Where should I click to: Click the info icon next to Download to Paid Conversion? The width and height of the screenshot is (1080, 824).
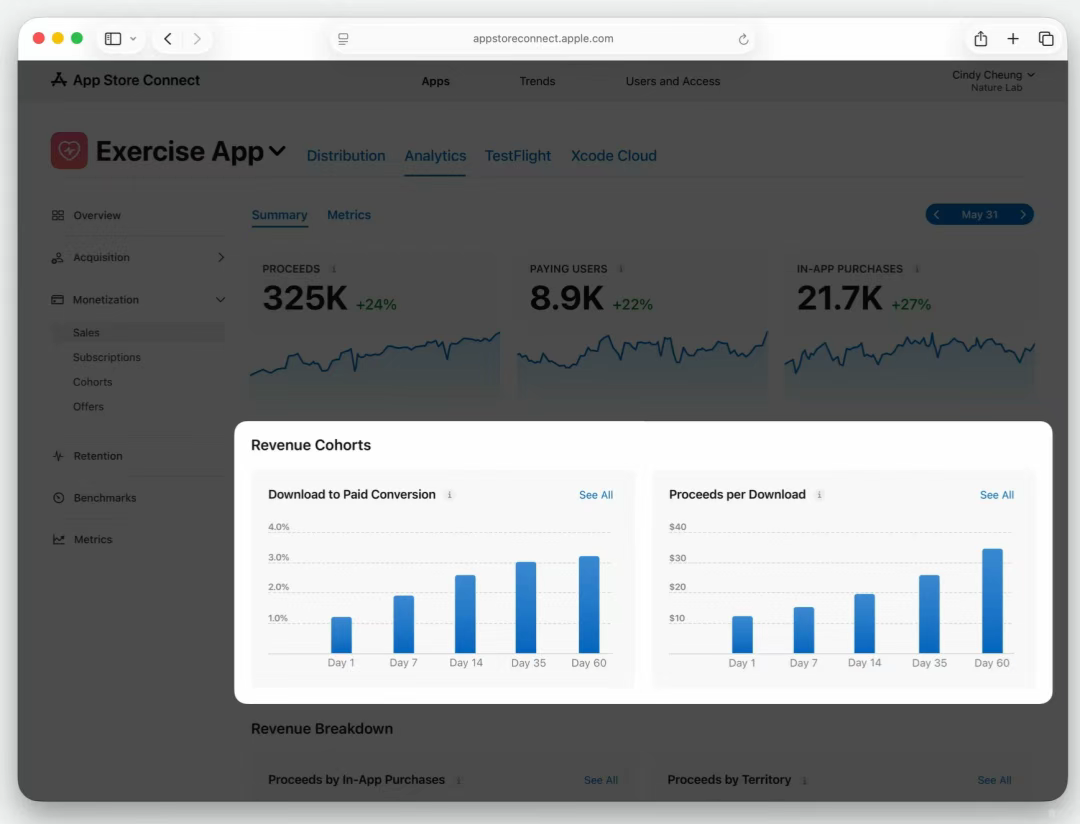point(449,495)
